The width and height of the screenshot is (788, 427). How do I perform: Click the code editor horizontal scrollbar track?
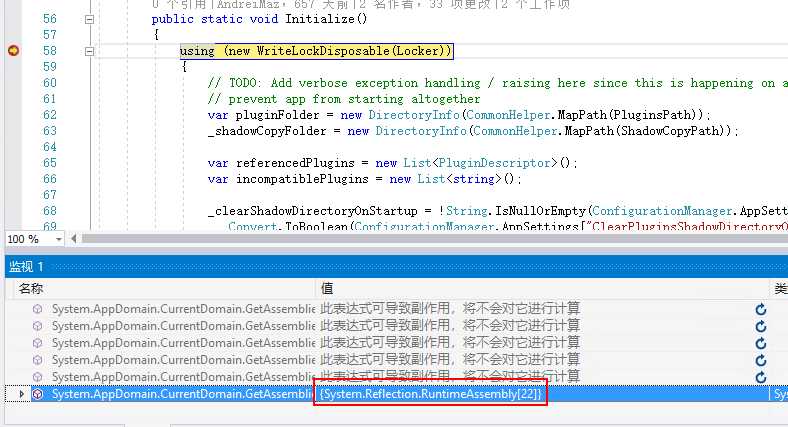pos(435,239)
